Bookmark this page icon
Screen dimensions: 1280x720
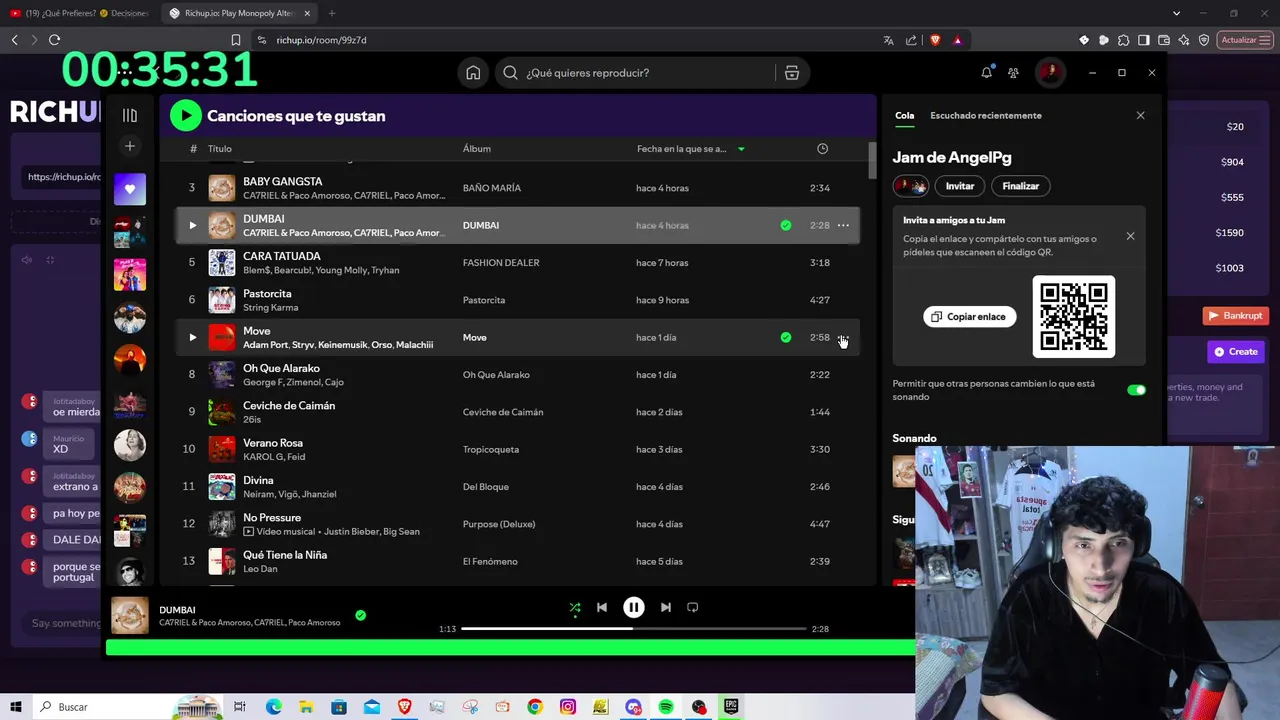tap(236, 40)
